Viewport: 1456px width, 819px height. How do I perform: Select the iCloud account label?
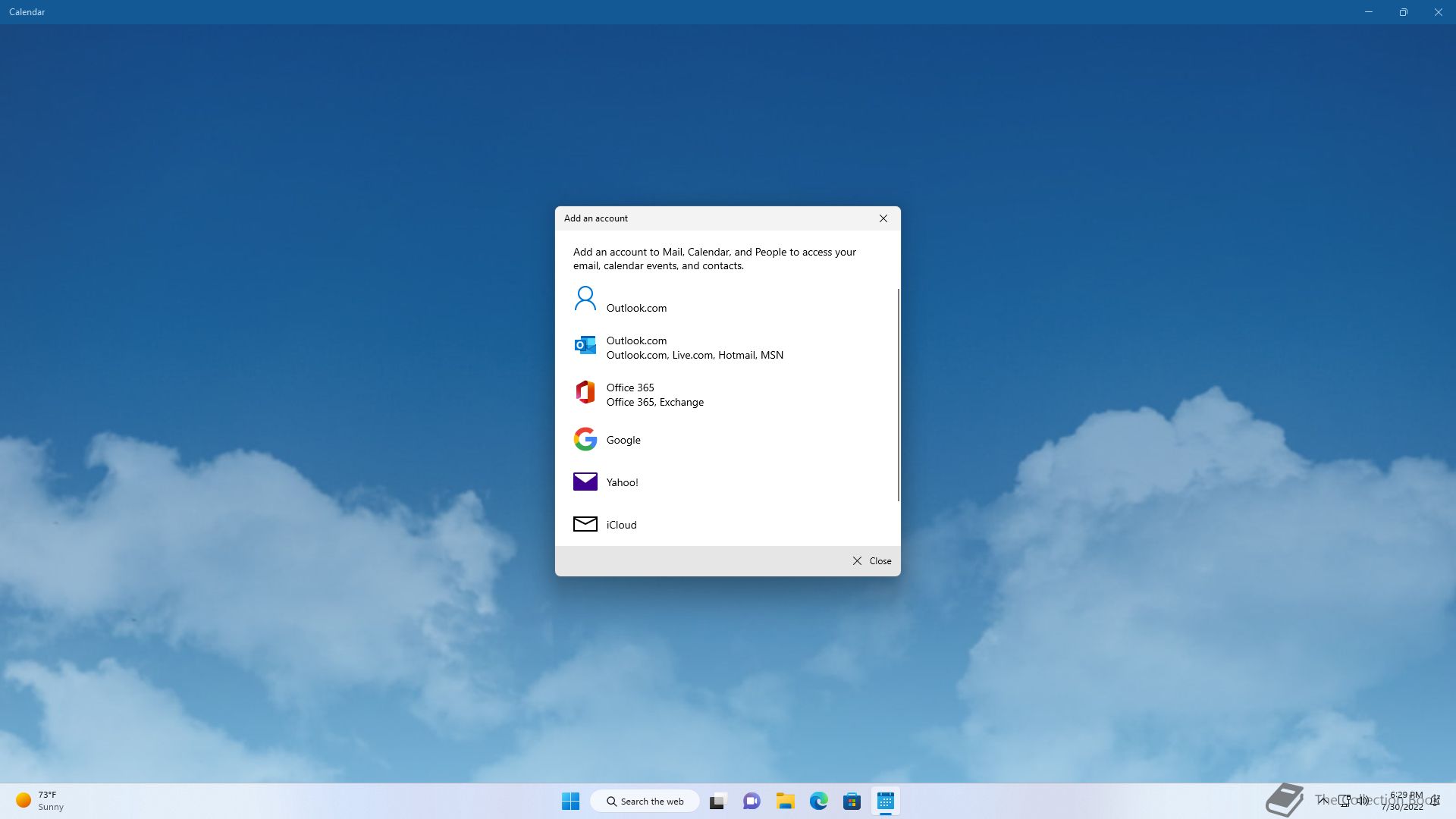tap(621, 525)
